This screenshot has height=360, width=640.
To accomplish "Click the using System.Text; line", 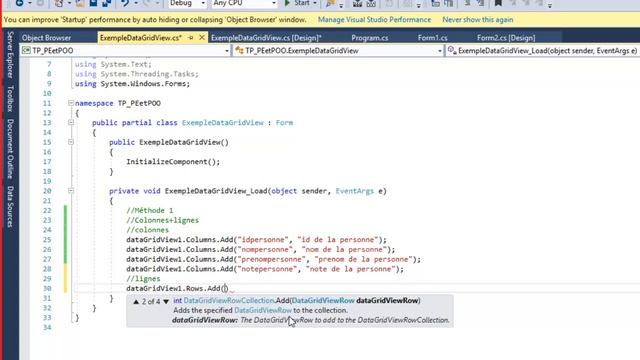I will click(113, 64).
